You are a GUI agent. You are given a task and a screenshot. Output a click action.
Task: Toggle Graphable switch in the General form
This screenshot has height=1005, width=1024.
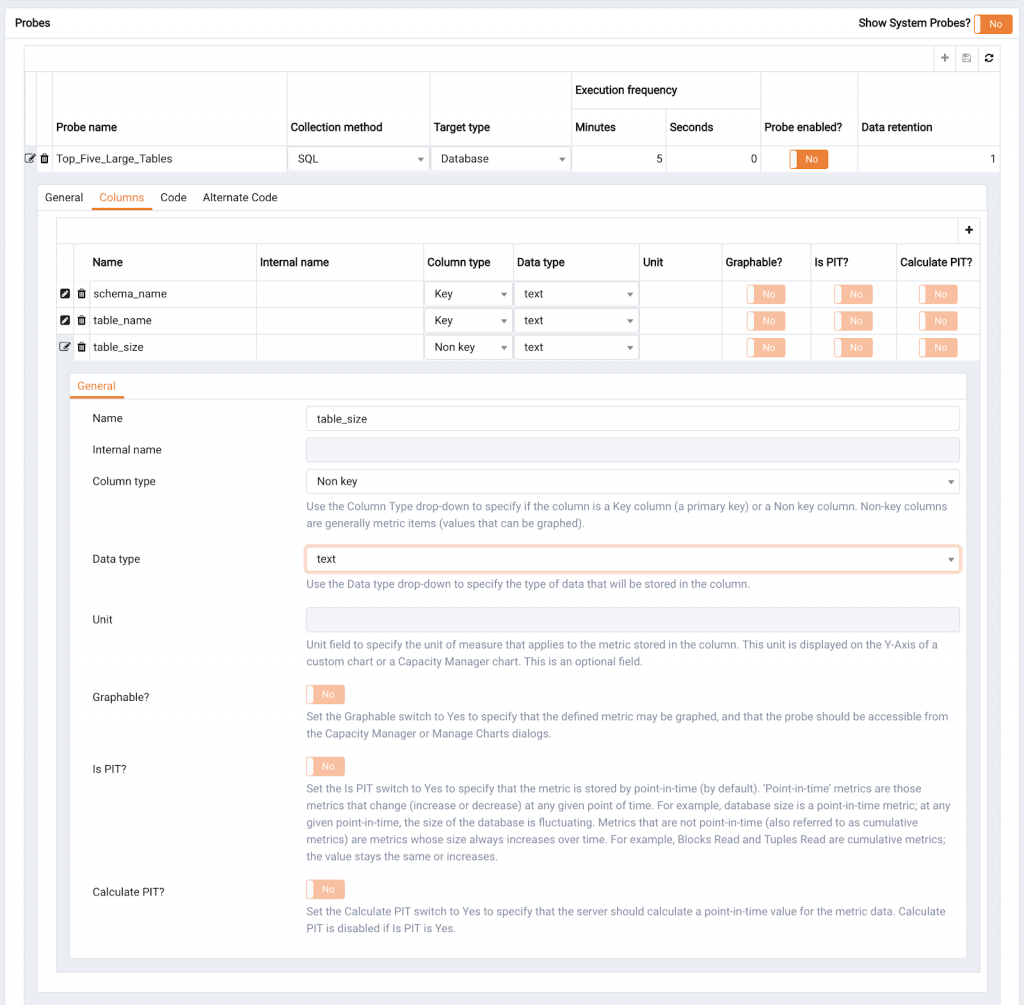pyautogui.click(x=325, y=695)
